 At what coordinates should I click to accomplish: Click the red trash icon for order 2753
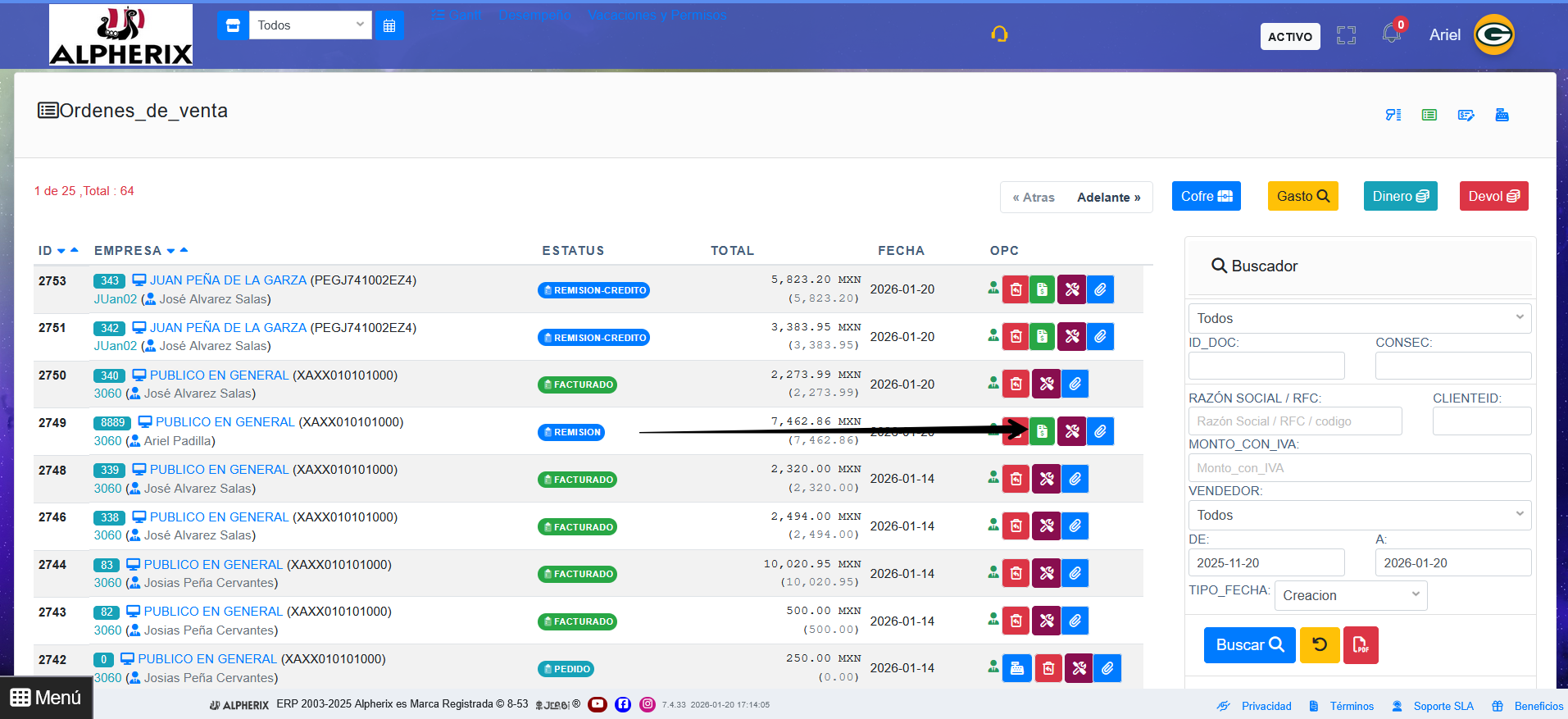1016,289
